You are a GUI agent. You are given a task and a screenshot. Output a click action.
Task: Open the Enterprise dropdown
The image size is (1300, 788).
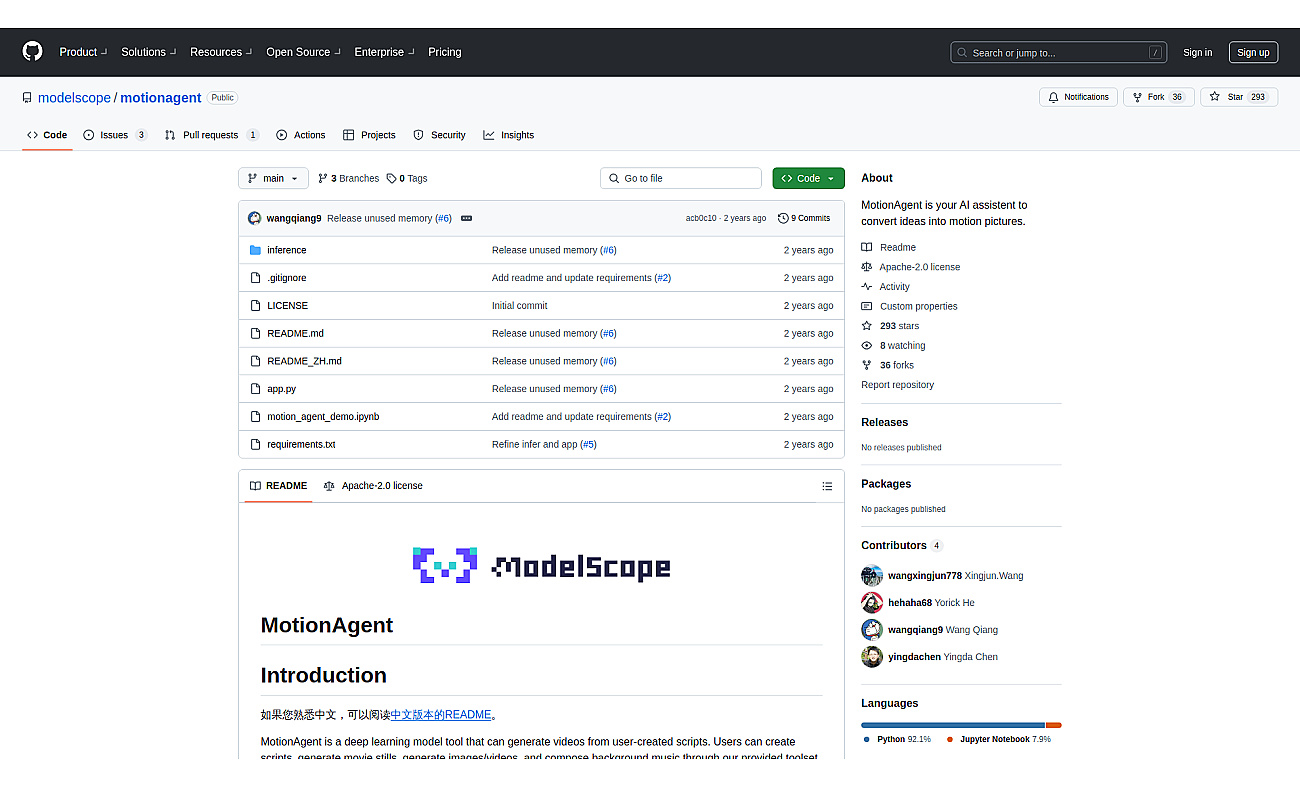384,52
